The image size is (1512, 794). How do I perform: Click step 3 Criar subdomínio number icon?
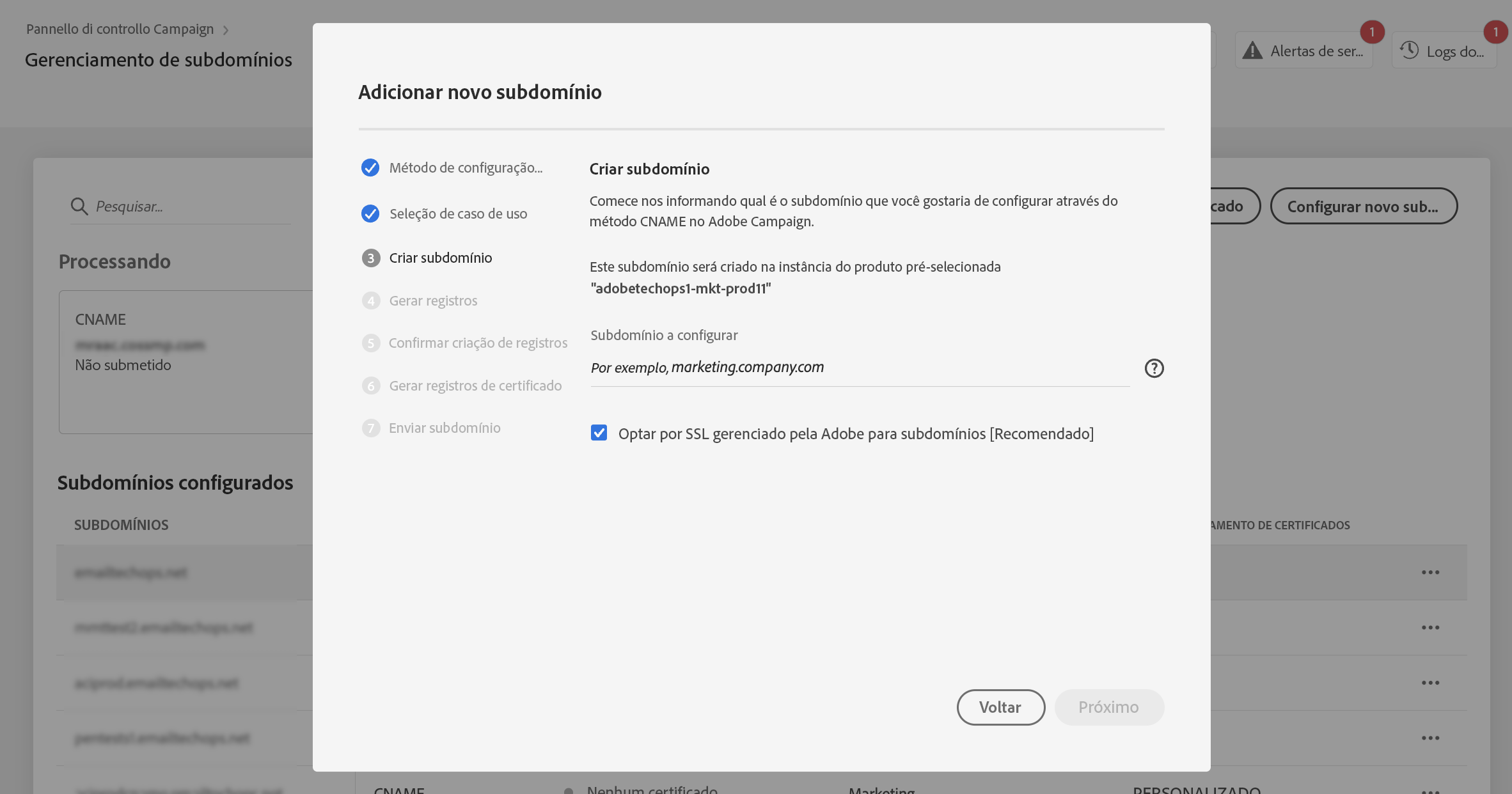pyautogui.click(x=371, y=258)
